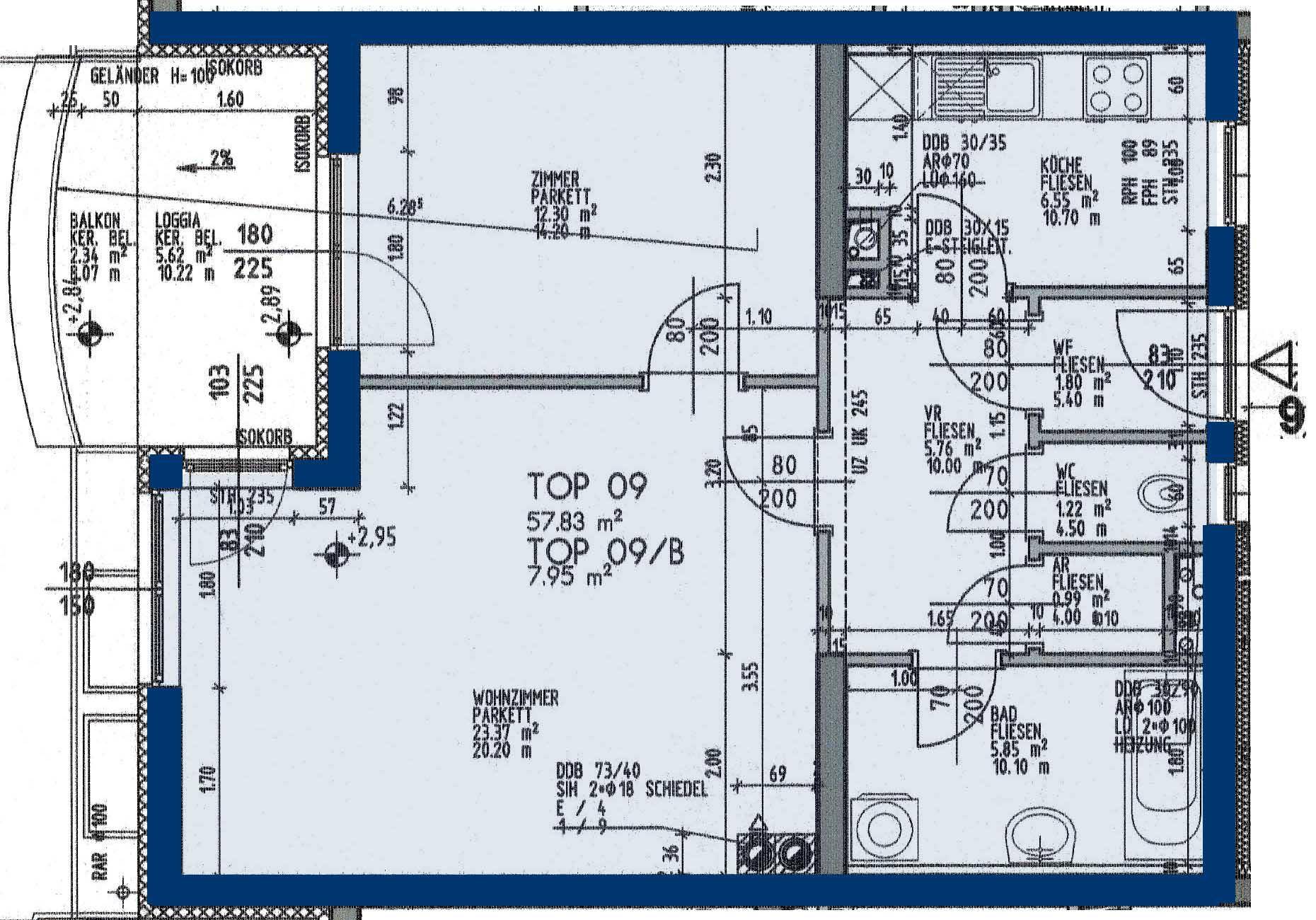Click the '57.83 m²' total area value
Image resolution: width=1316 pixels, height=920 pixels.
pos(575,523)
